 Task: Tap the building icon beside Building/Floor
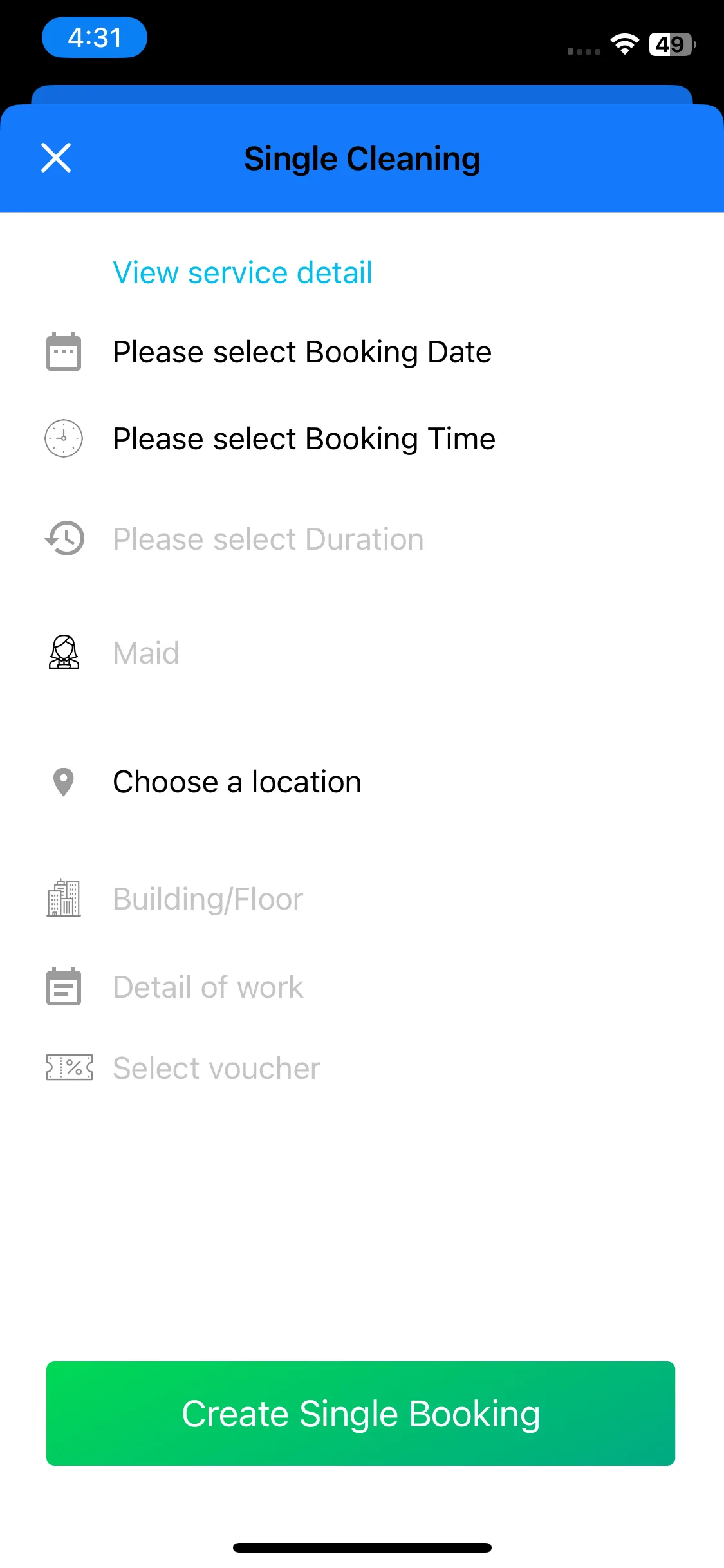(x=64, y=898)
